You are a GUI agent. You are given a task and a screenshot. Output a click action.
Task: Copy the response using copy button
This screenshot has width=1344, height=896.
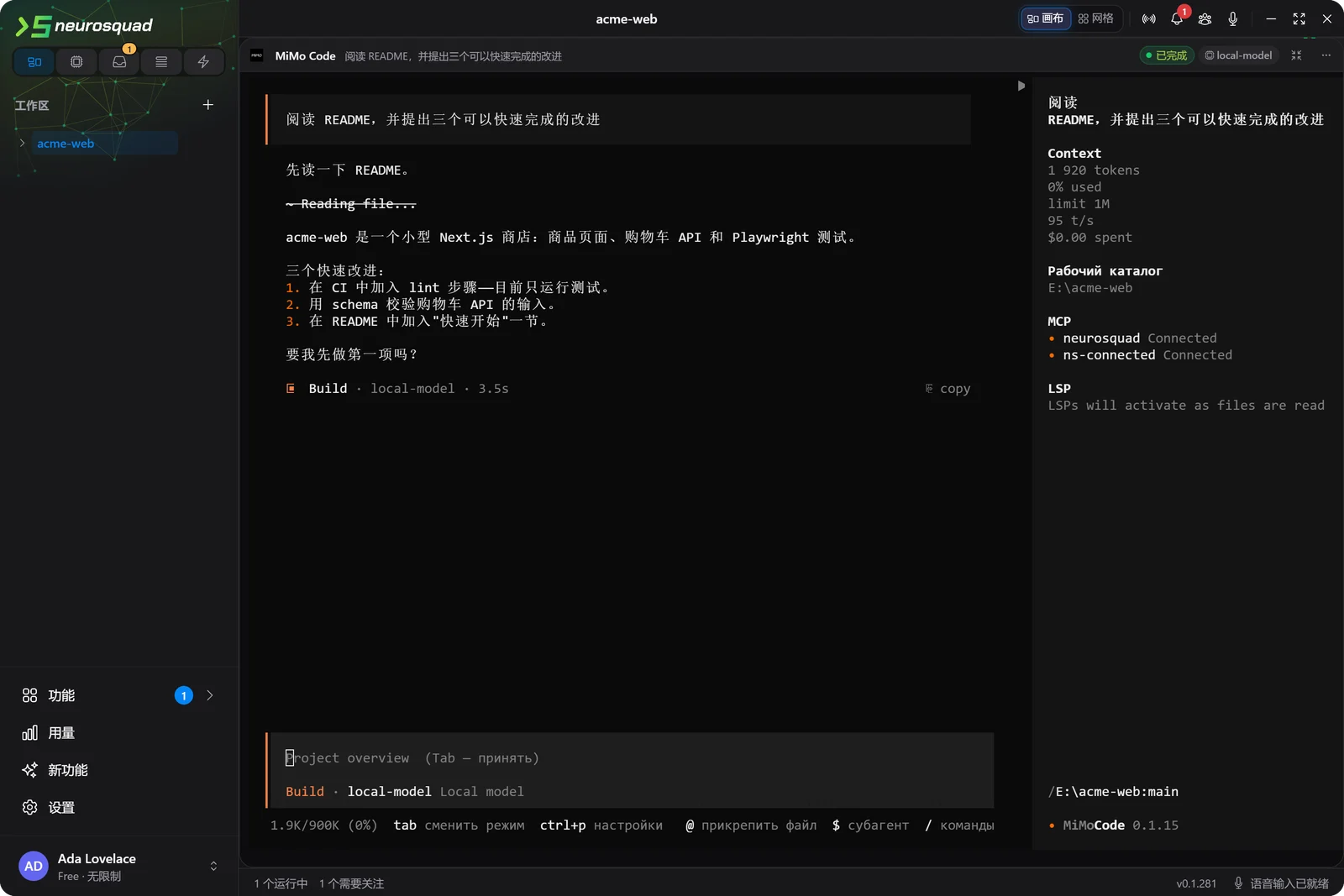pos(948,389)
